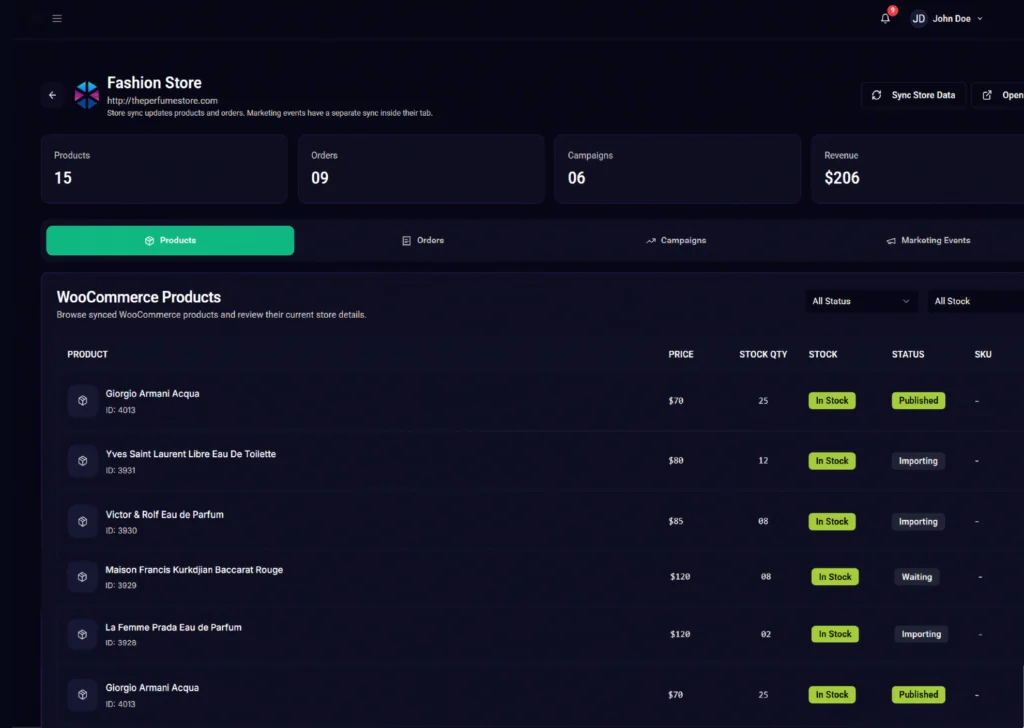This screenshot has width=1024, height=728.
Task: Click the STATUS column header
Action: tap(908, 354)
